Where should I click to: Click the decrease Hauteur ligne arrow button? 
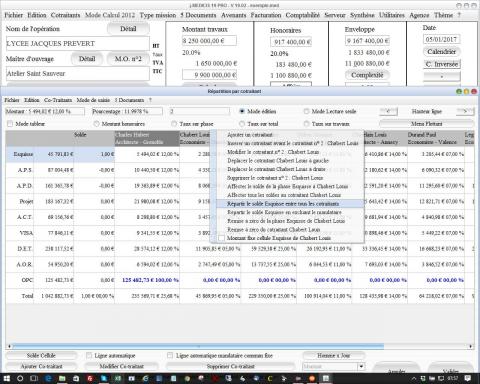(x=389, y=111)
